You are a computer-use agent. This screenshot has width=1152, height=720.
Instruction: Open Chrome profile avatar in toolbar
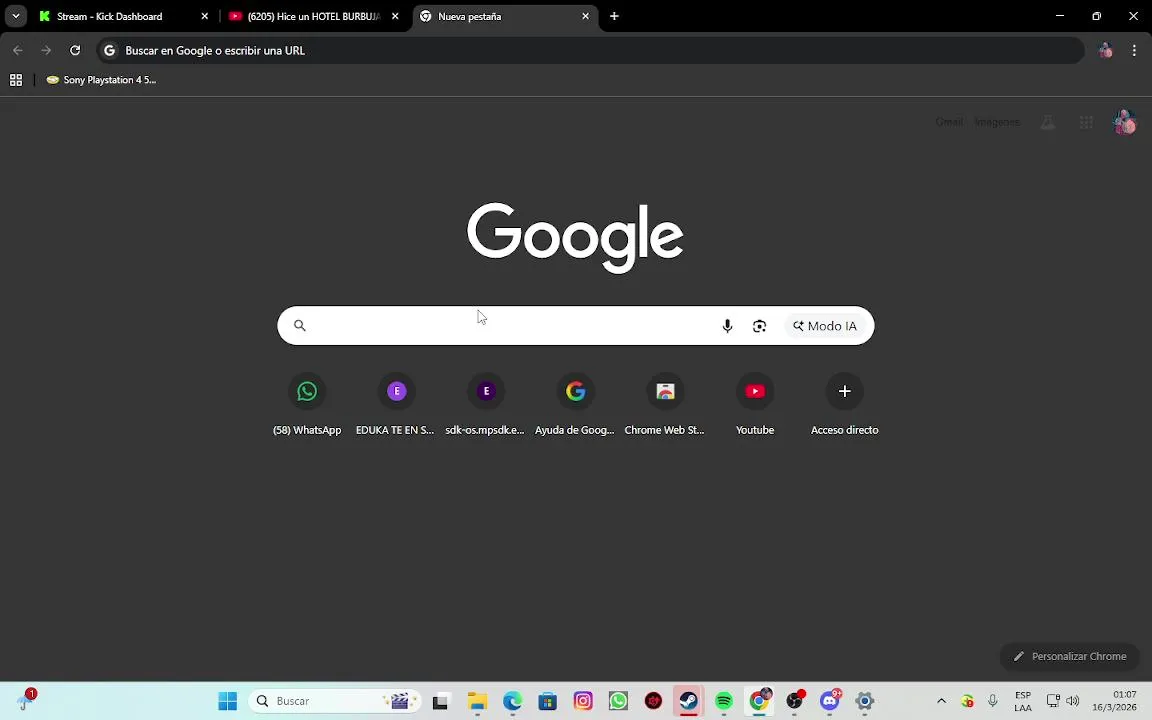click(x=1104, y=50)
